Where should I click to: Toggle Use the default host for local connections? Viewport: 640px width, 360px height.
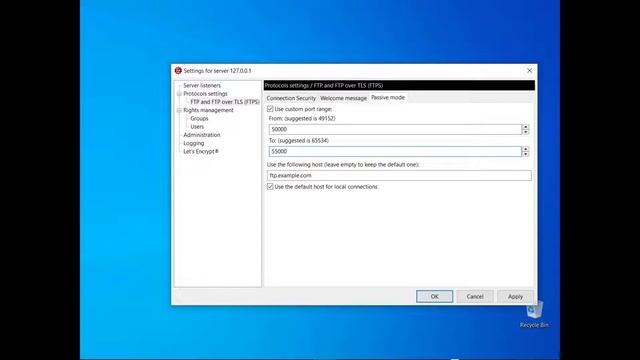[270, 187]
